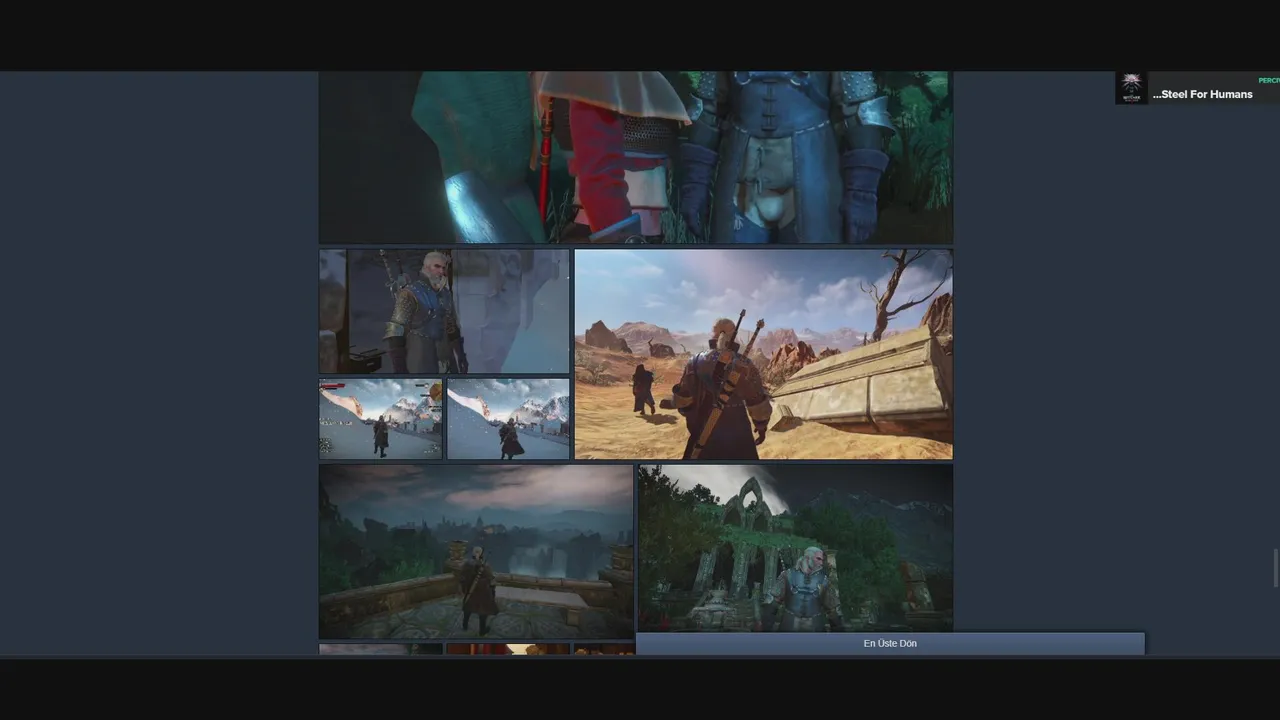This screenshot has height=720, width=1280.
Task: Open the ruined green archway screenshot
Action: click(x=796, y=548)
